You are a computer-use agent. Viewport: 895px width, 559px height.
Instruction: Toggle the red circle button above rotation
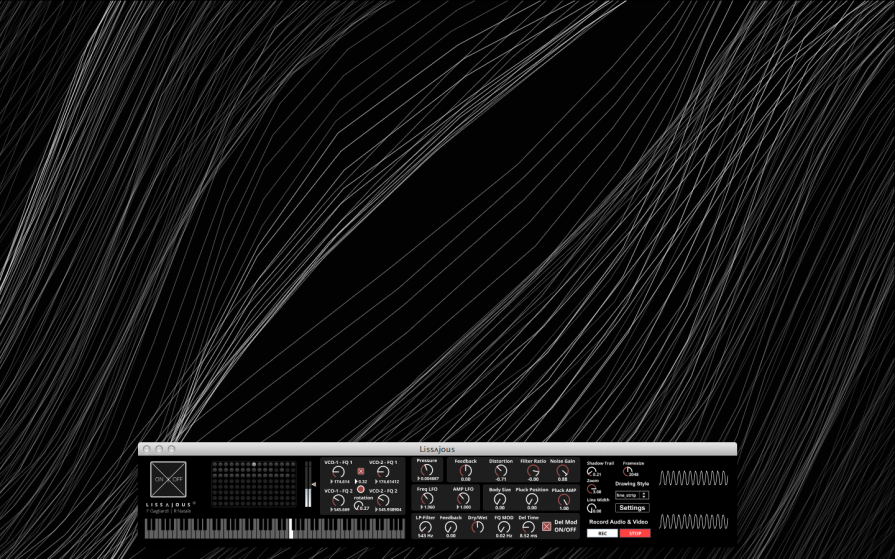(361, 489)
